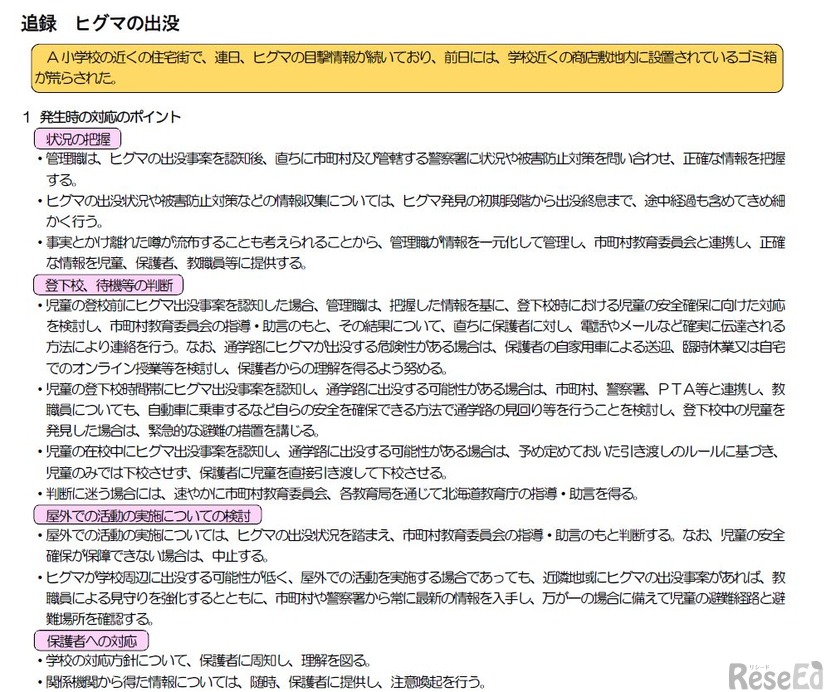Select the yellow alert box about A小学校

(413, 70)
